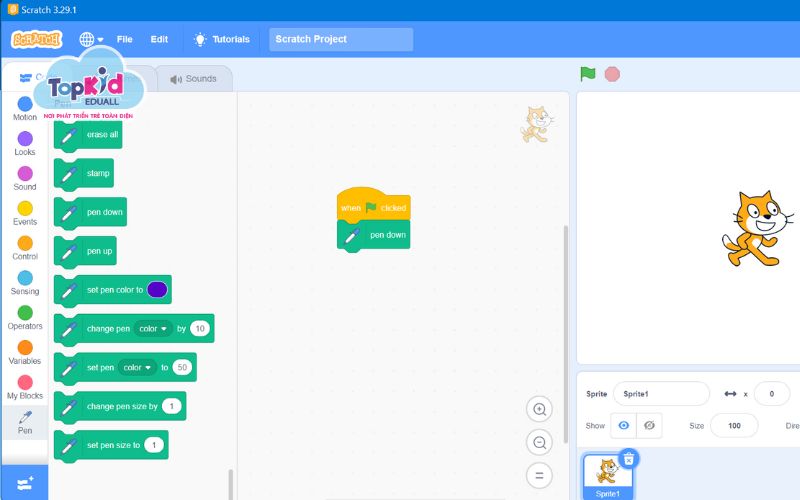
Task: Select the Looks block category
Action: click(x=25, y=144)
